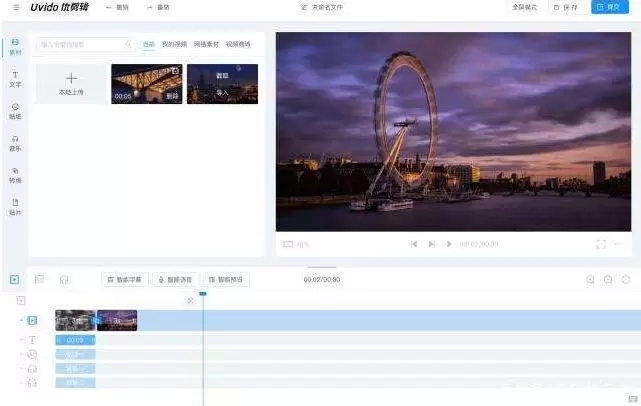Switch to the 我的视频 tab
The height and width of the screenshot is (406, 641).
(x=174, y=45)
